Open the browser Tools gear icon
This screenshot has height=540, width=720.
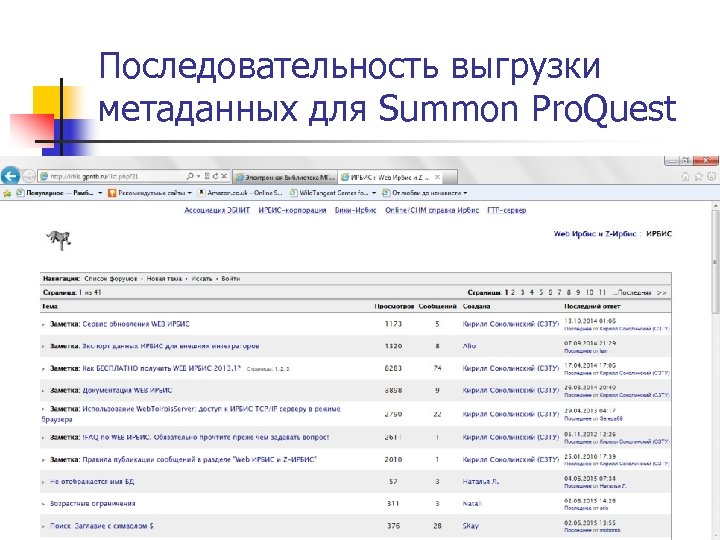[x=711, y=176]
